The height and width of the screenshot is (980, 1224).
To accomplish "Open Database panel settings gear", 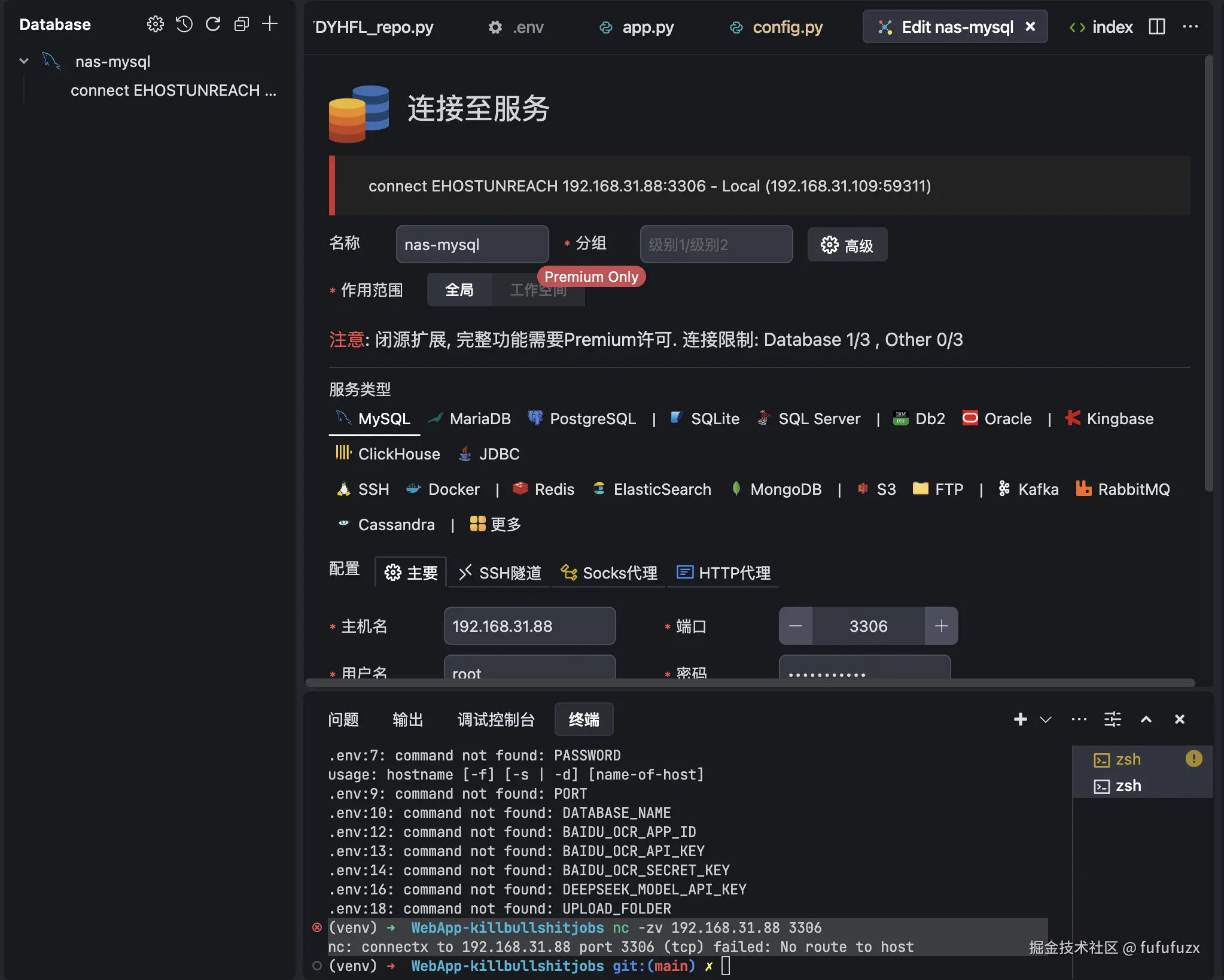I will click(x=155, y=24).
